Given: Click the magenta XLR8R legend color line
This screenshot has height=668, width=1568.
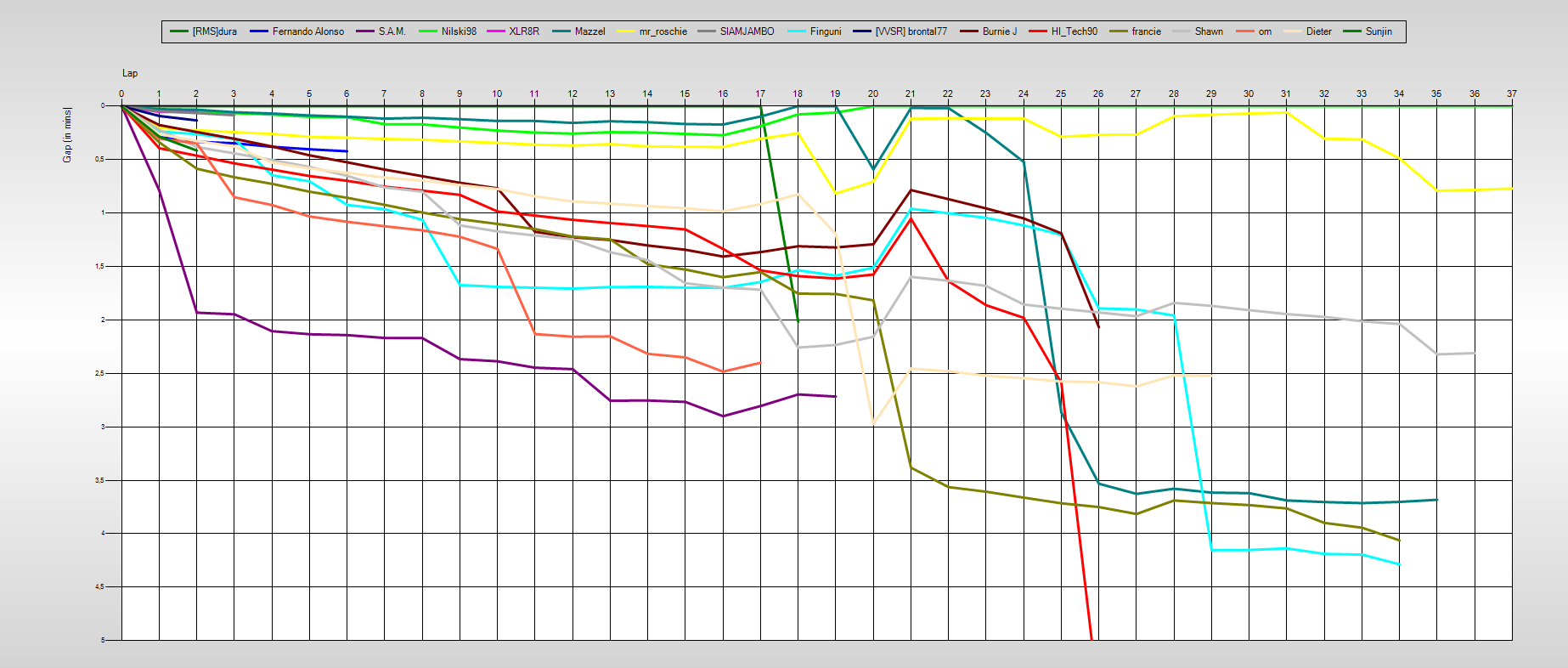Looking at the screenshot, I should point(496,31).
